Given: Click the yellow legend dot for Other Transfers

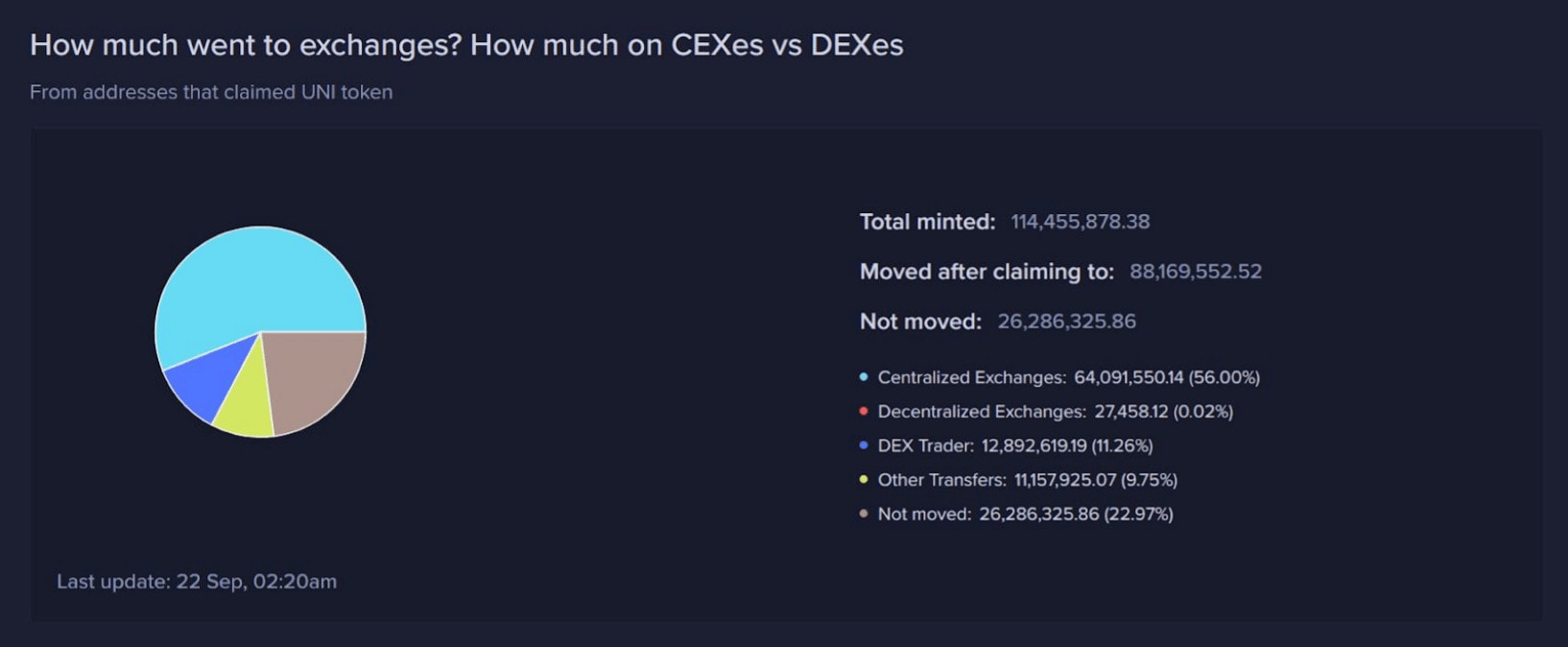Looking at the screenshot, I should click(x=864, y=480).
